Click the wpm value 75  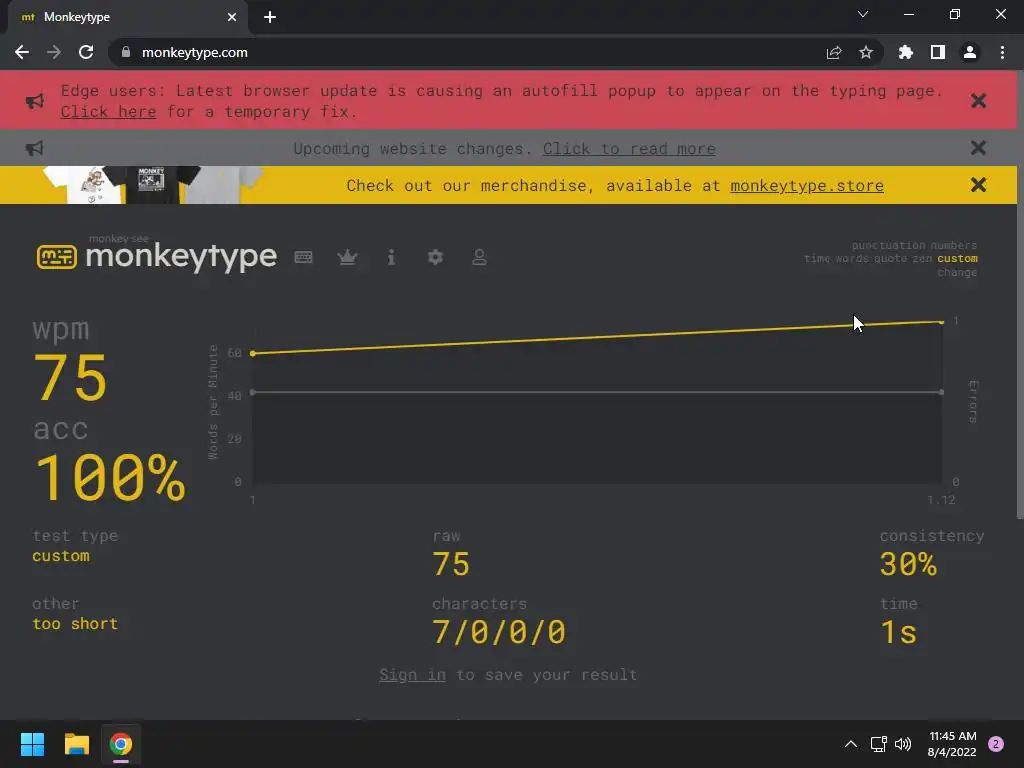(x=70, y=377)
